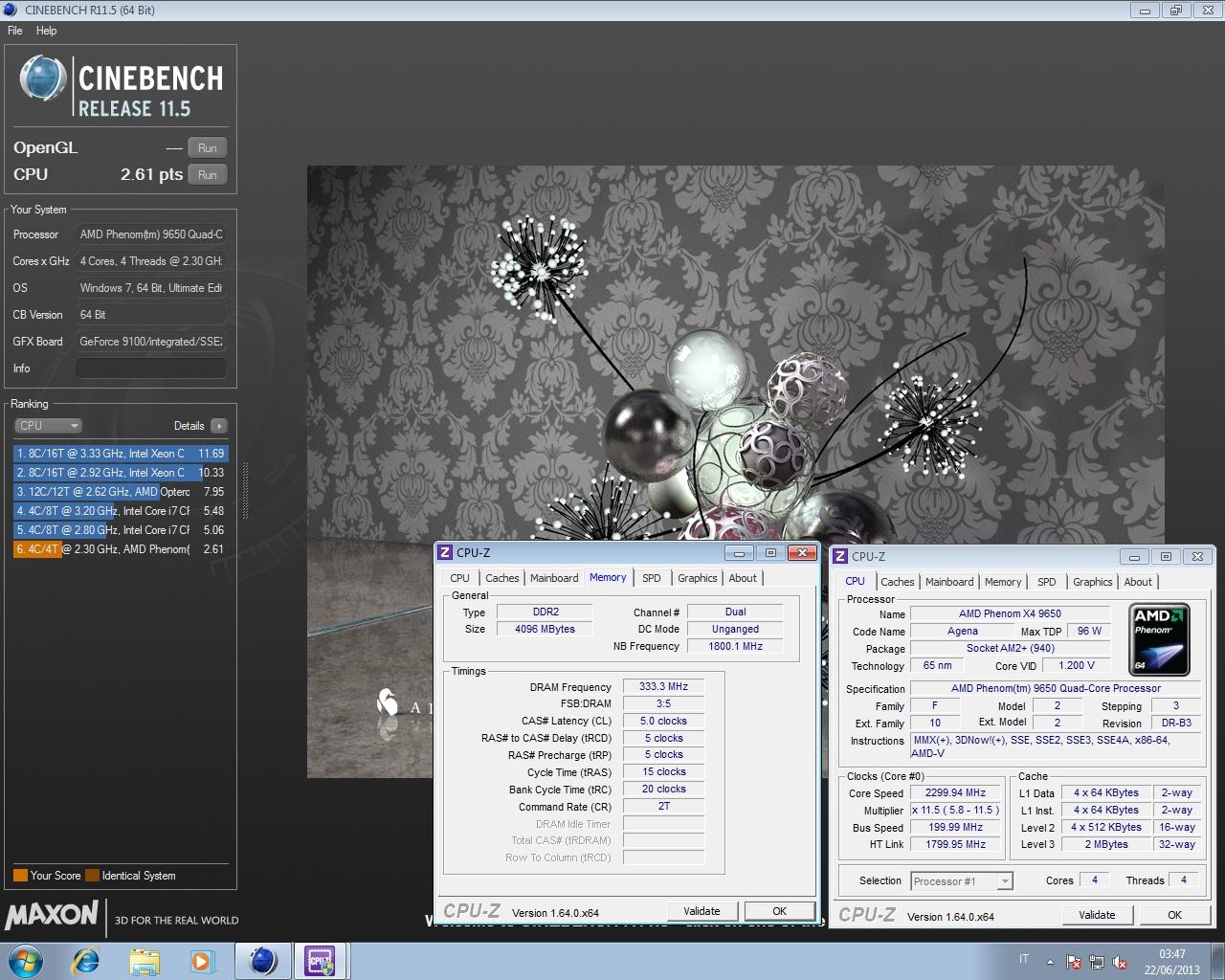Switch to Caches tab in right CPU-Z window
Screen dimensions: 1225x980
897,582
